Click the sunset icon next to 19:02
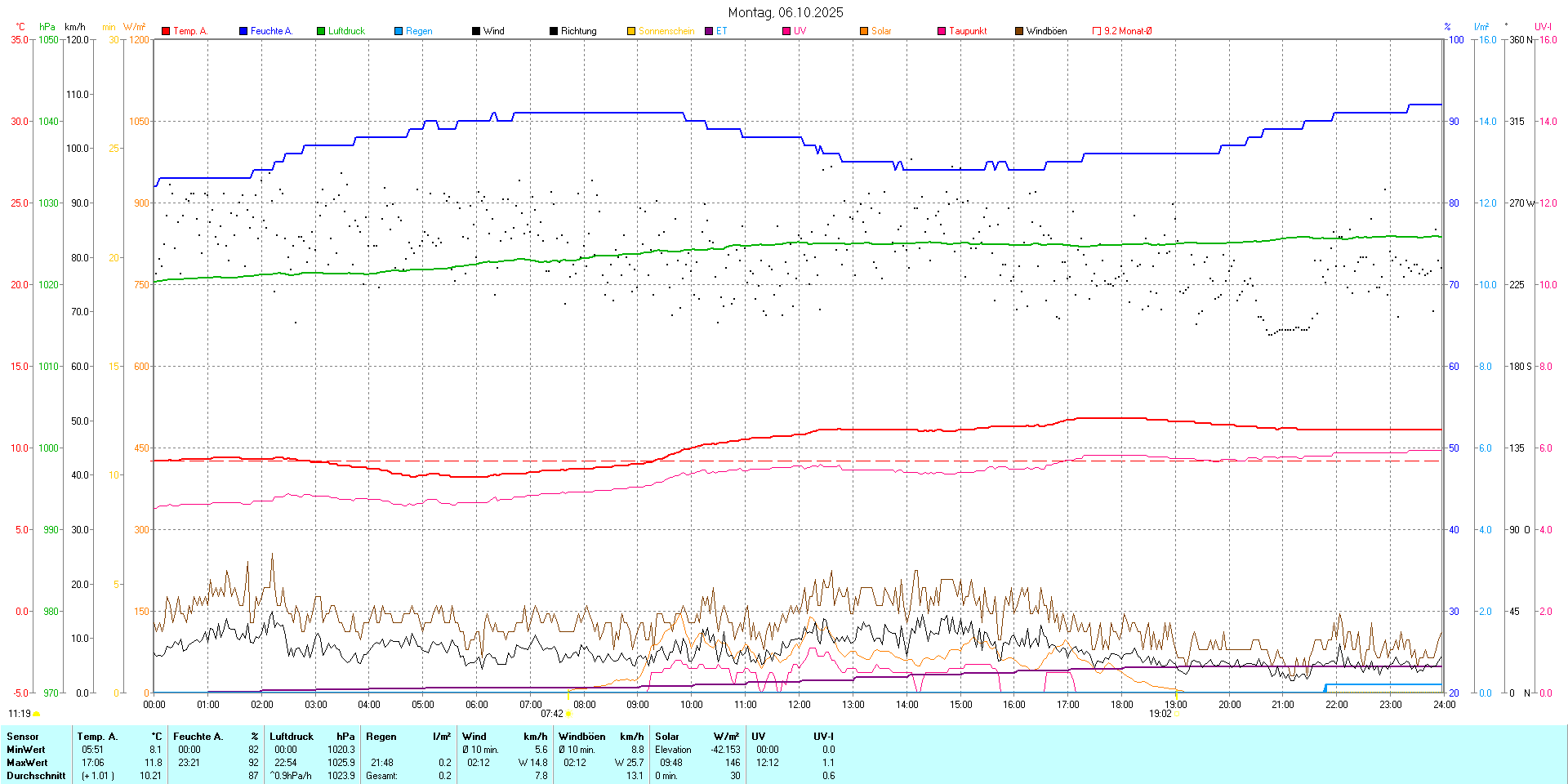 coord(1177,714)
